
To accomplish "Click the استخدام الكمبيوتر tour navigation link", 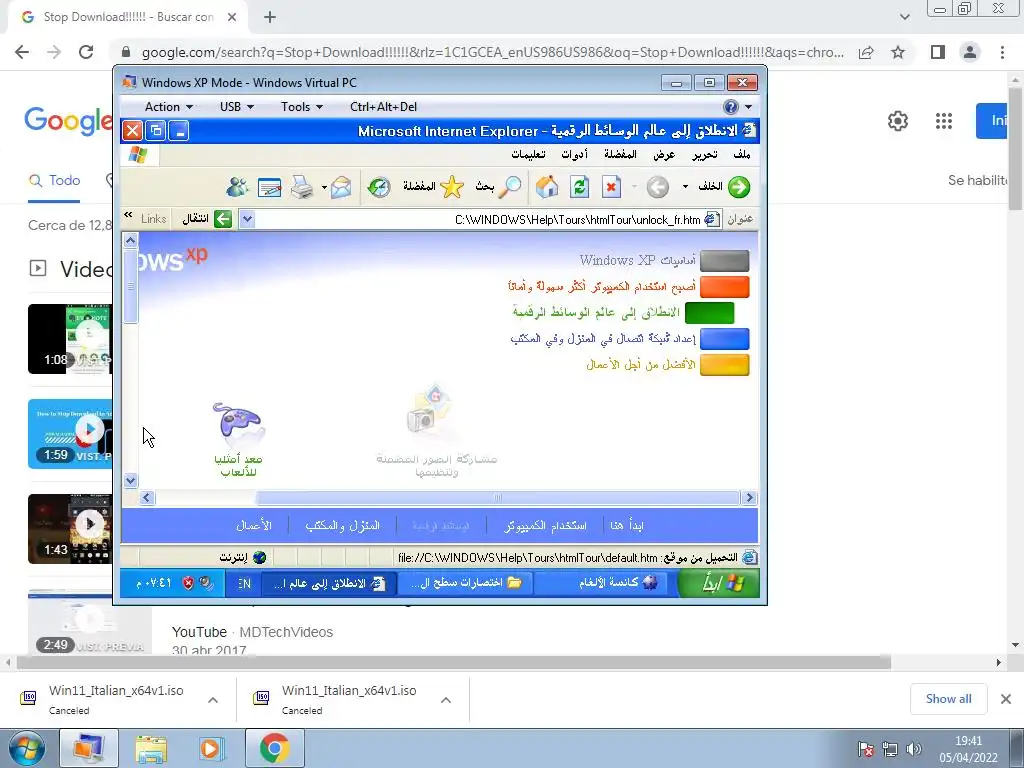I will click(x=545, y=525).
